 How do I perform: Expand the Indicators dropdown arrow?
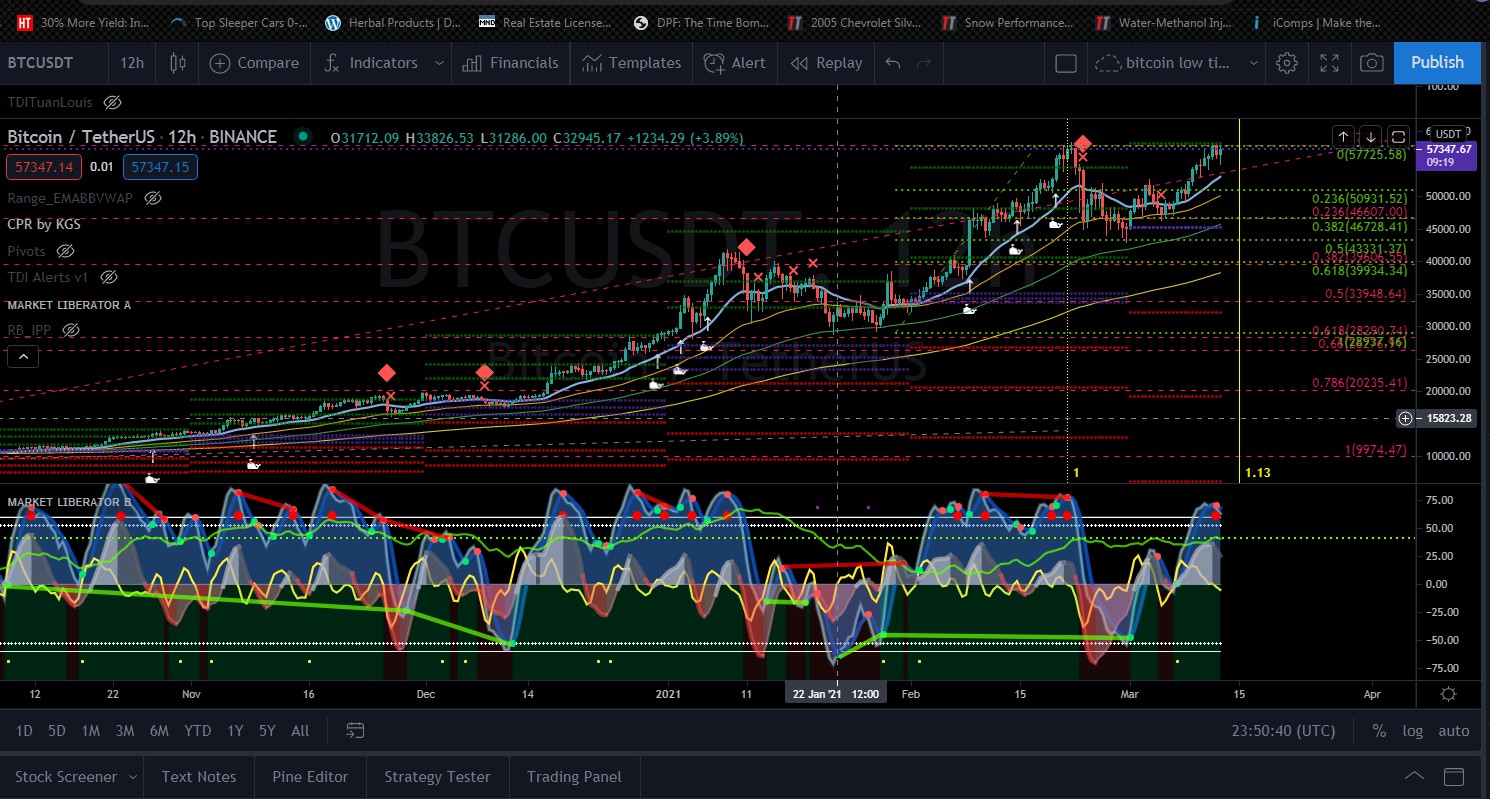point(439,63)
